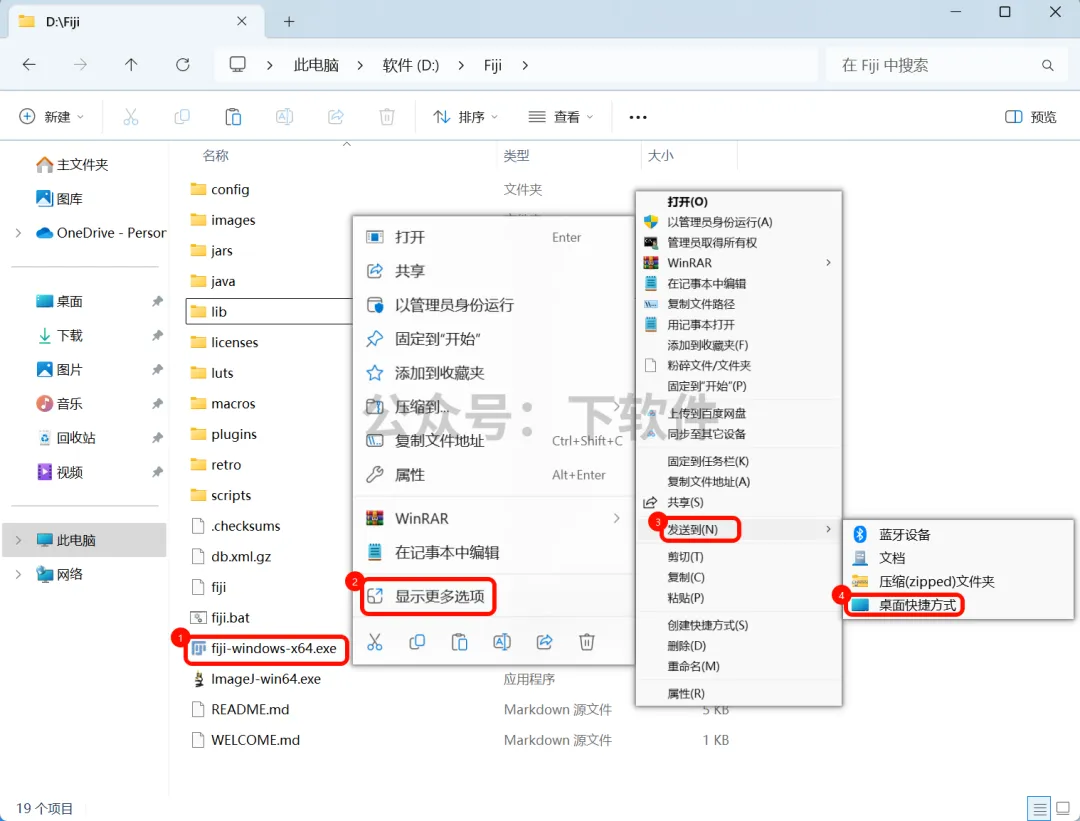The width and height of the screenshot is (1080, 821).
Task: Open the 查看 view dropdown
Action: (x=561, y=117)
